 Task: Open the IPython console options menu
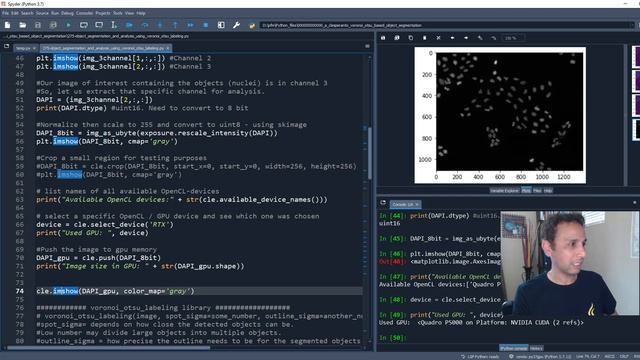coord(635,202)
